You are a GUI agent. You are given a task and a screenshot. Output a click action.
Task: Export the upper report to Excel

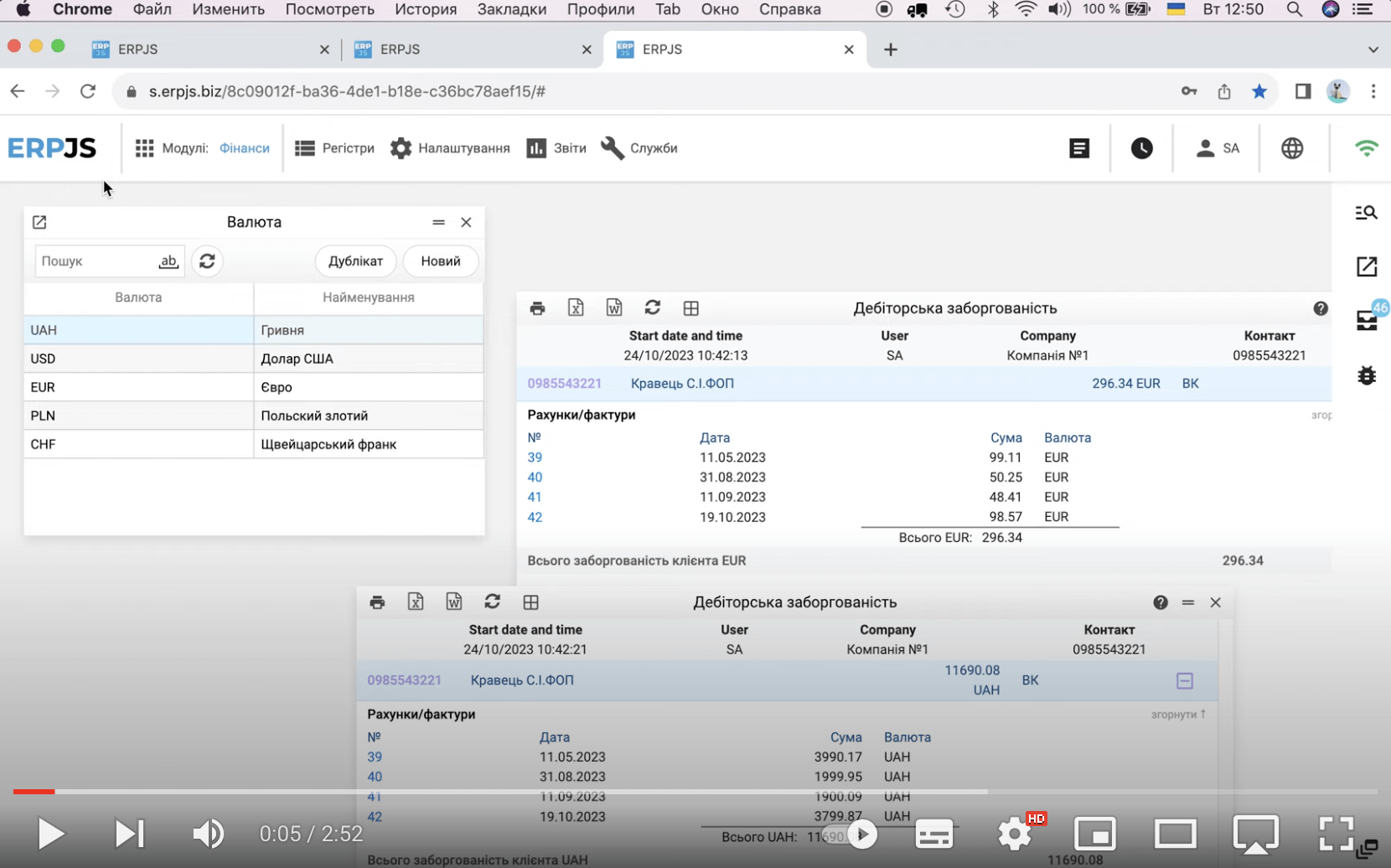tap(576, 307)
